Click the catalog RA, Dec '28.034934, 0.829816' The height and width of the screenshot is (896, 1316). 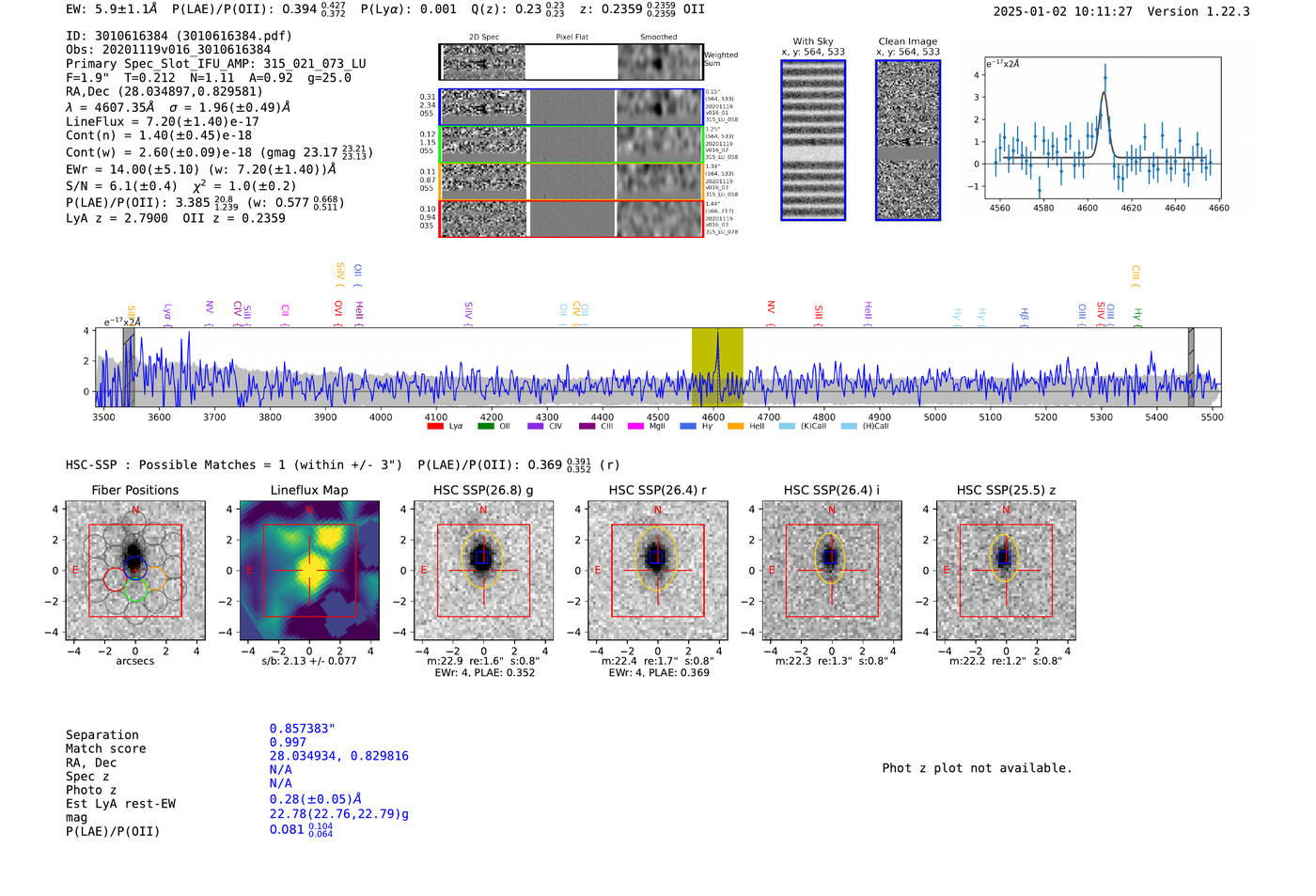pyautogui.click(x=339, y=756)
